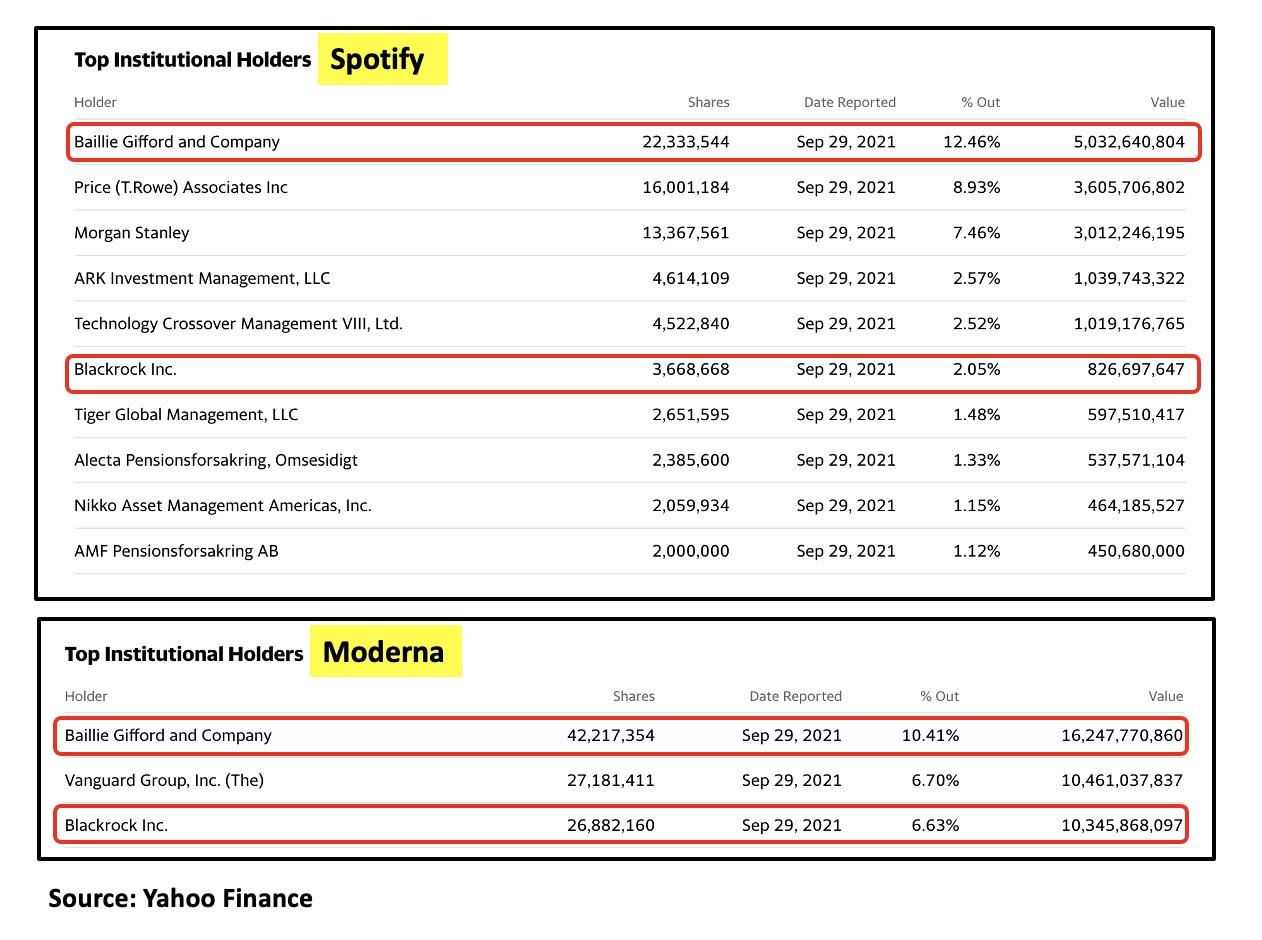Click the Spotify yellow highlighted label
Image resolution: width=1262 pixels, height=940 pixels.
pos(382,59)
